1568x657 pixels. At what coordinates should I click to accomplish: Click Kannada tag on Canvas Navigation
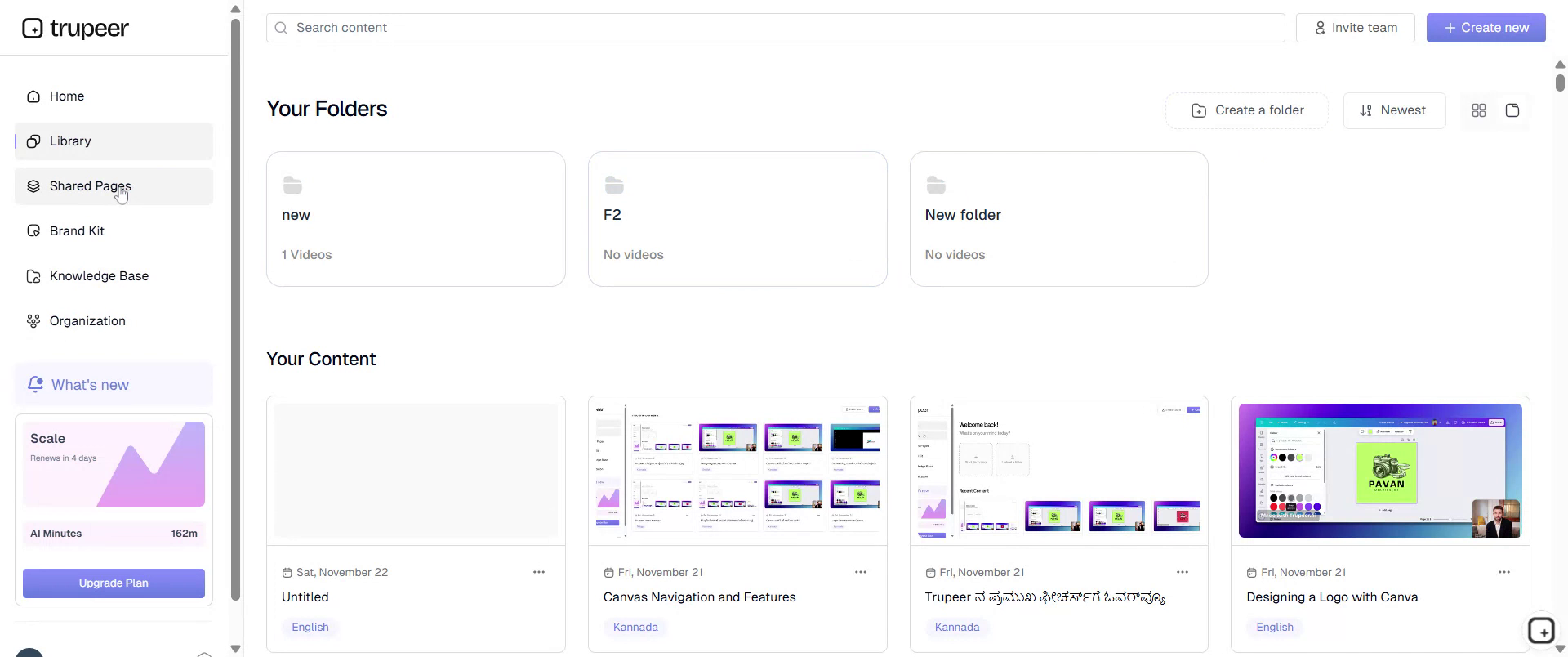[x=635, y=628]
